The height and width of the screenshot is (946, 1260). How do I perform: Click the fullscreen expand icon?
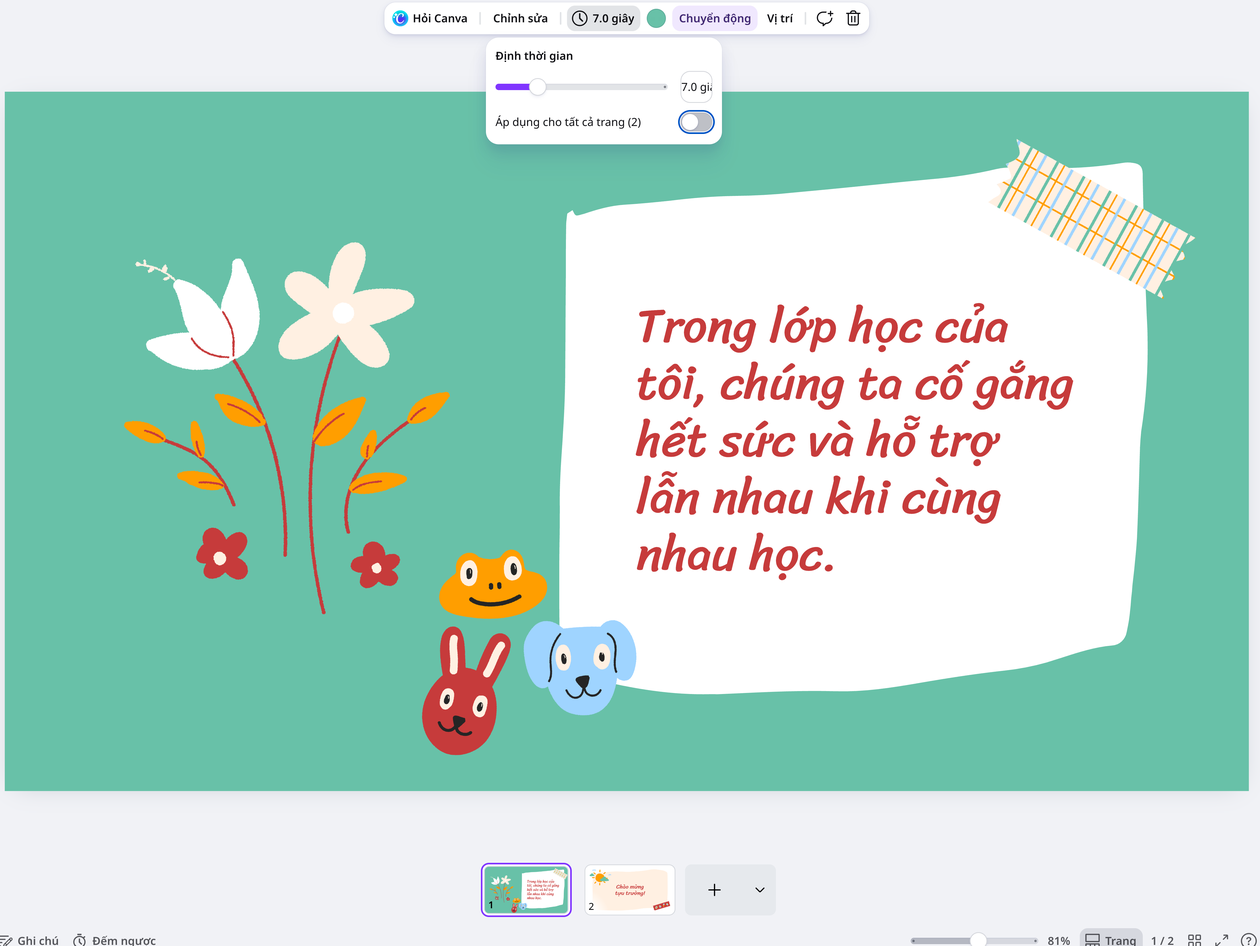(1221, 940)
